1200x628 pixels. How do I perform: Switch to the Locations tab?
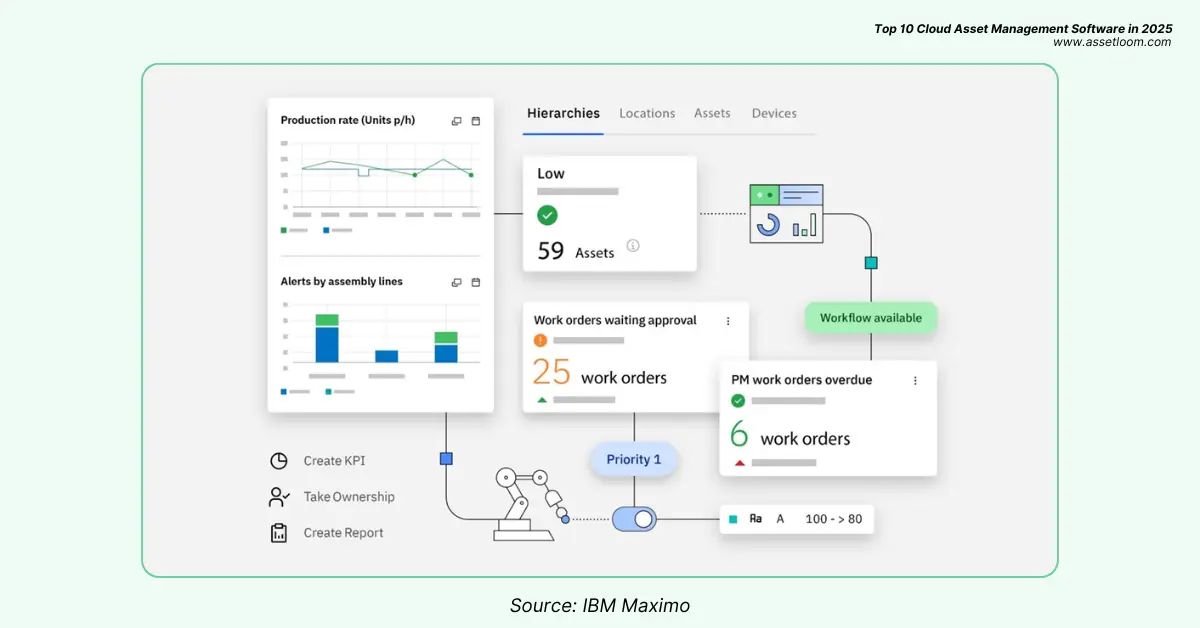pos(647,113)
